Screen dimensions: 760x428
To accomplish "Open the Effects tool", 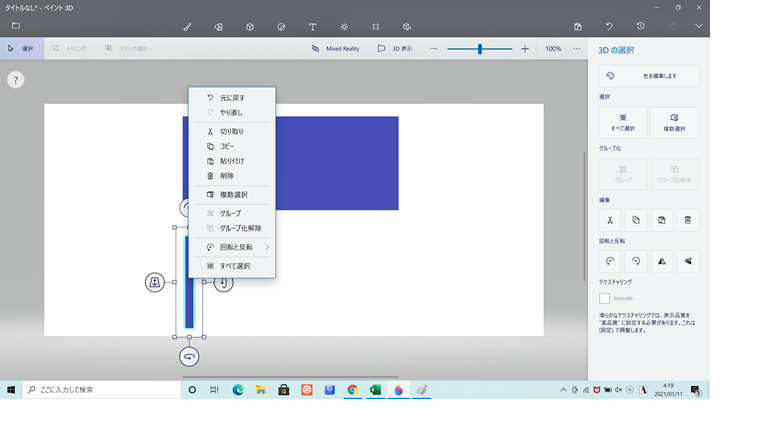I will [x=344, y=27].
